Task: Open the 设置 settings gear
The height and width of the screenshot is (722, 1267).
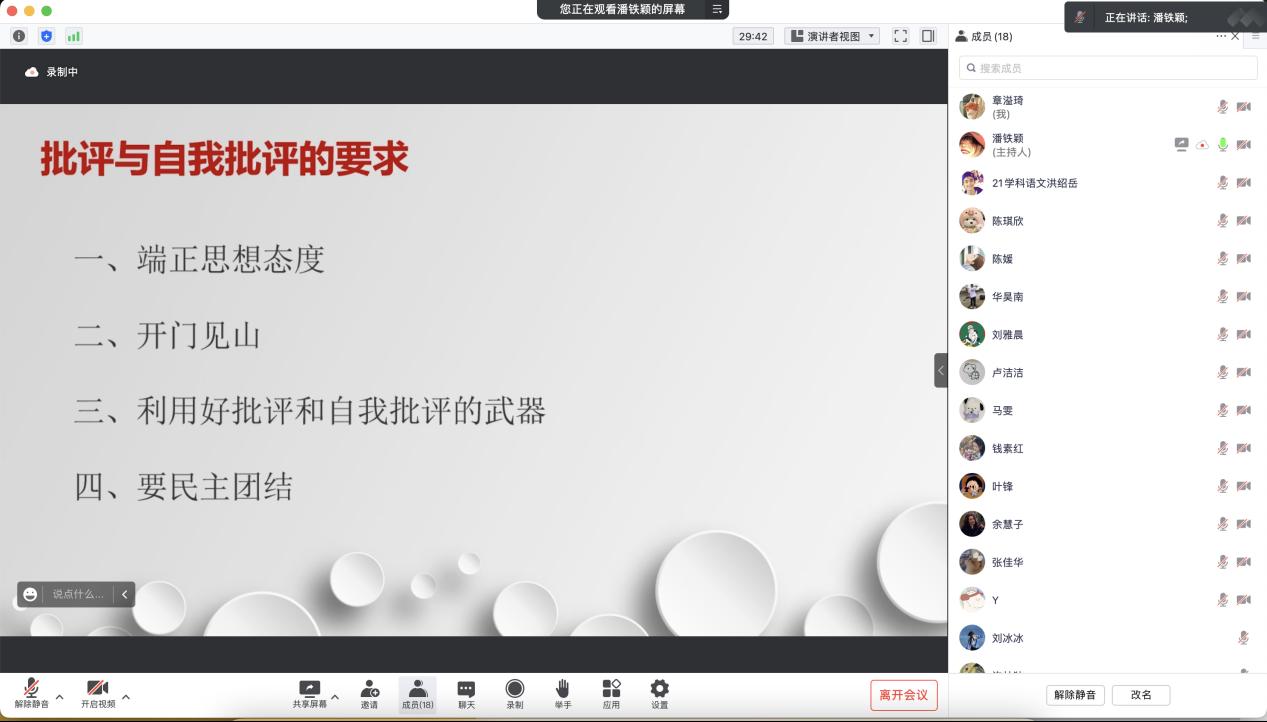Action: (x=659, y=694)
